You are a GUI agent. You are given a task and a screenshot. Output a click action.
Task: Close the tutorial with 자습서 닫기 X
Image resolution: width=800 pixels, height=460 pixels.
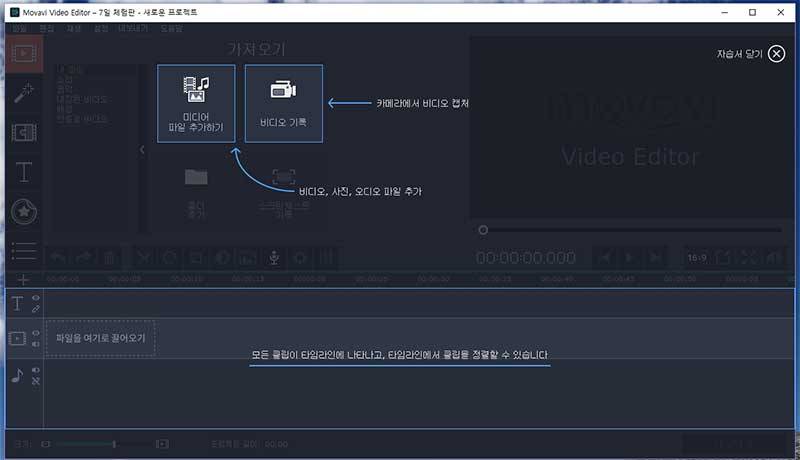[776, 54]
